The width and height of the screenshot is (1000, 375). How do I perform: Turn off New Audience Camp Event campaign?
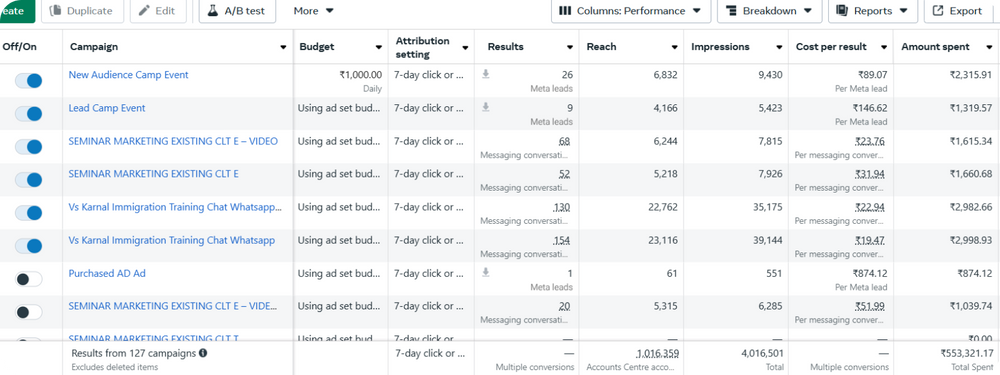(x=29, y=81)
